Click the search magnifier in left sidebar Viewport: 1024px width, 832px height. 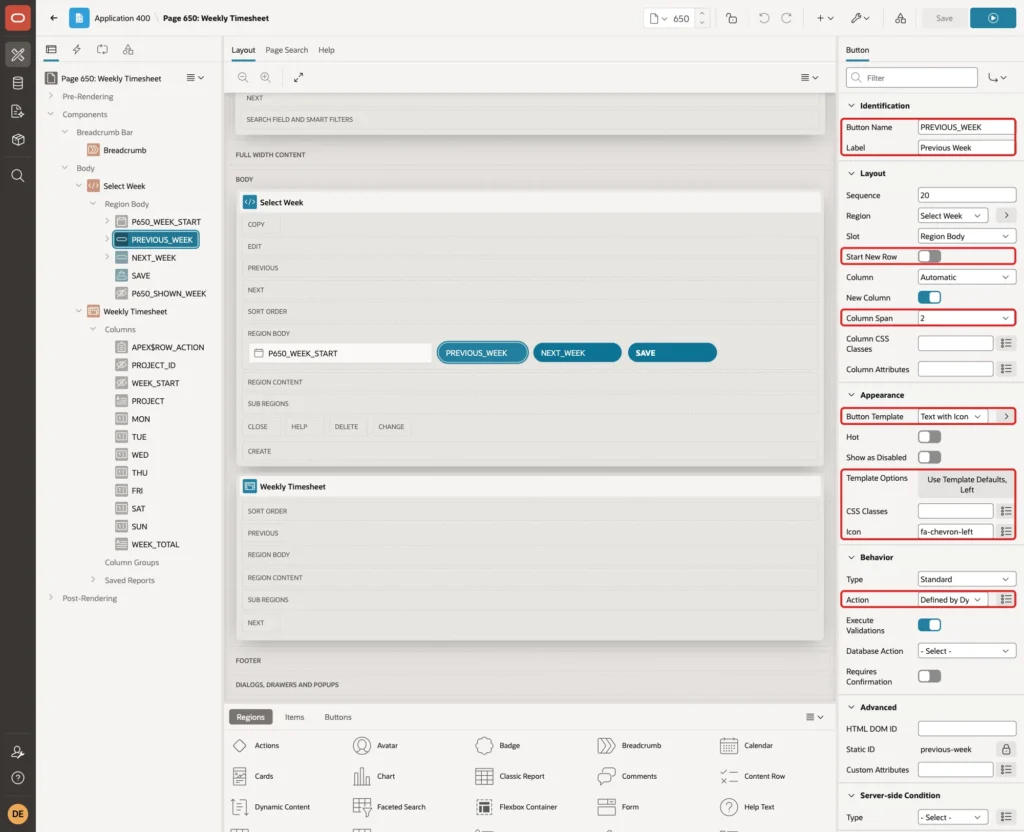(x=18, y=175)
